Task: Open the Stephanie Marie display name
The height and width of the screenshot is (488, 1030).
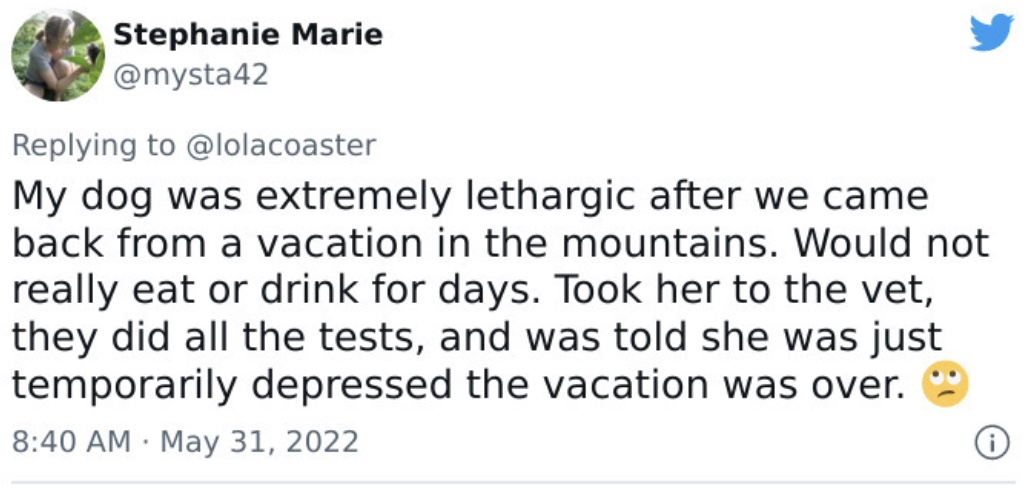Action: [x=248, y=34]
